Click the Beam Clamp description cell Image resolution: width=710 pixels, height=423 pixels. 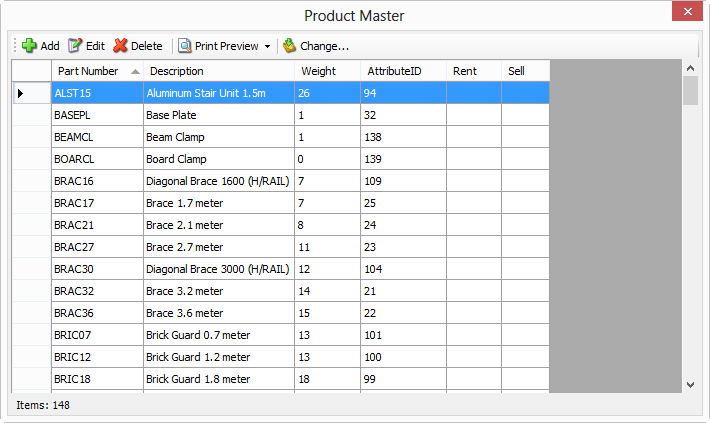point(219,137)
